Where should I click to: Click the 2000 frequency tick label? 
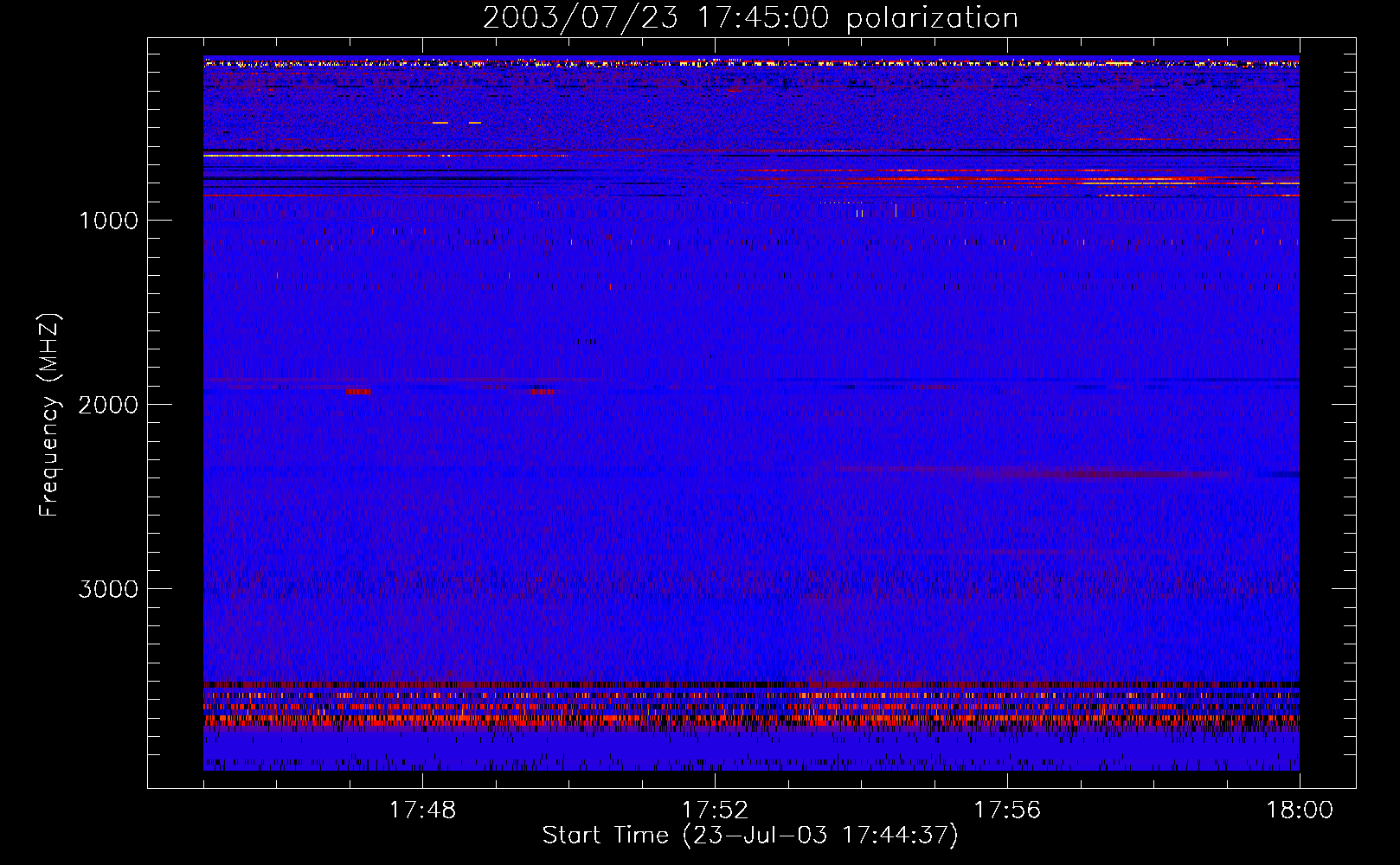(x=108, y=405)
